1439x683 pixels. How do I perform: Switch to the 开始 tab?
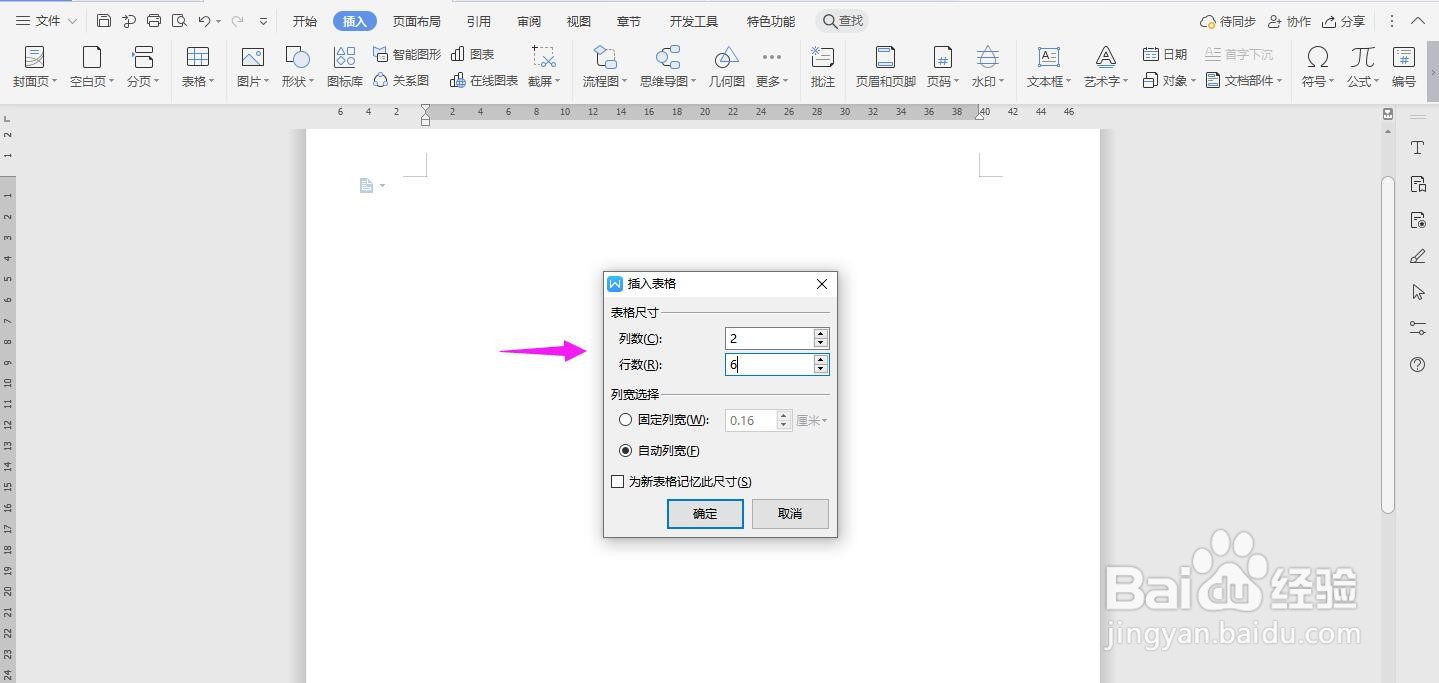(305, 21)
